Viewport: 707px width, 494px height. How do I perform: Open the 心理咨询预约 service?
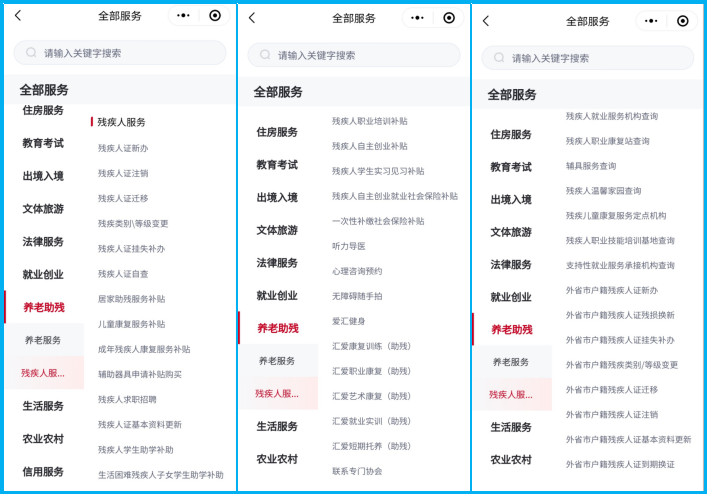pos(357,271)
